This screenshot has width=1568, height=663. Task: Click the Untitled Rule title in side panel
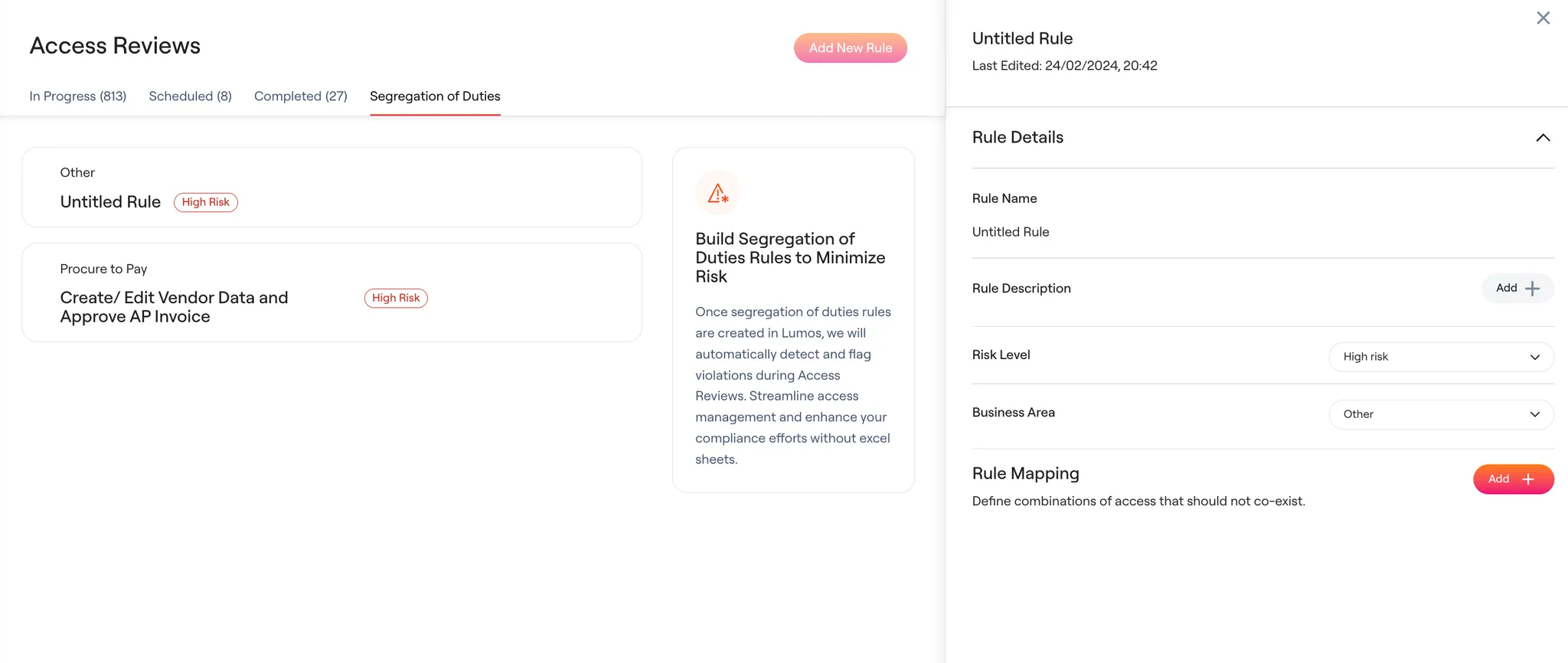[1022, 38]
